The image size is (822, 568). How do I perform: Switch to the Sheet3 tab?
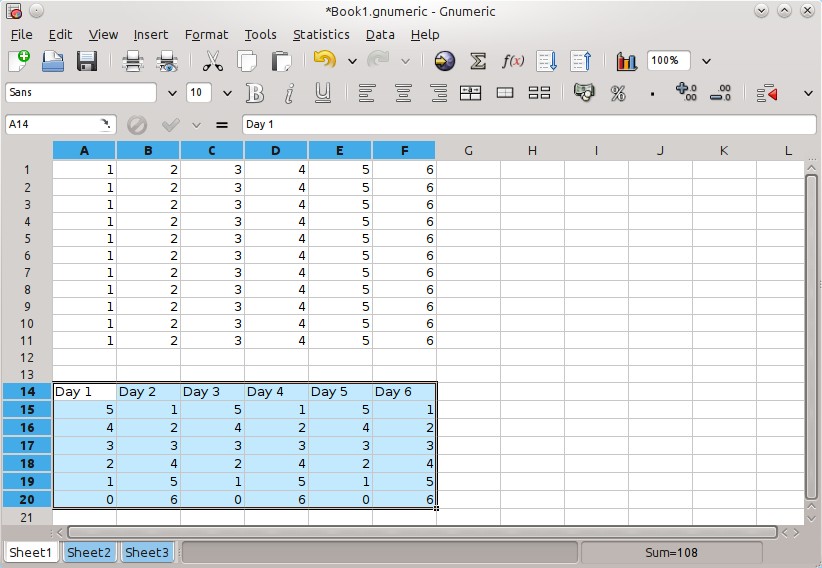(147, 552)
